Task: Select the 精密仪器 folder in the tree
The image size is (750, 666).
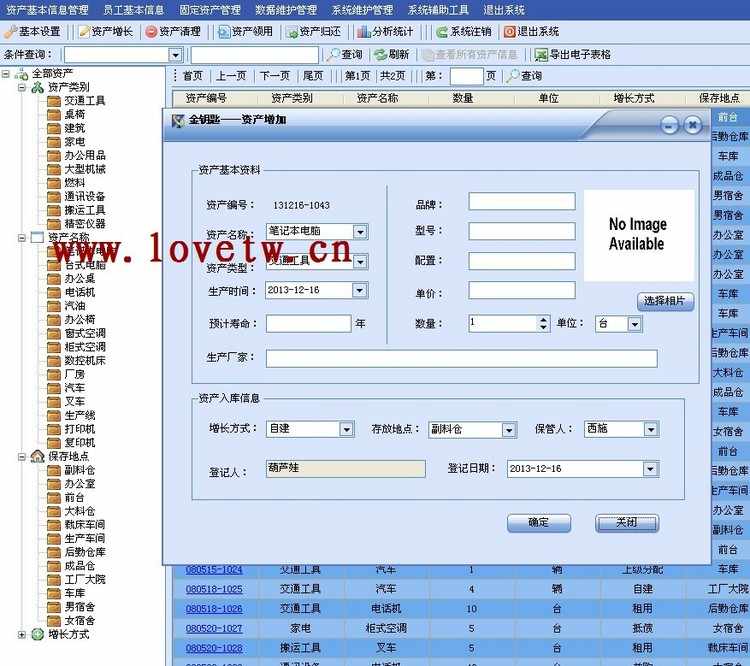Action: coord(77,223)
